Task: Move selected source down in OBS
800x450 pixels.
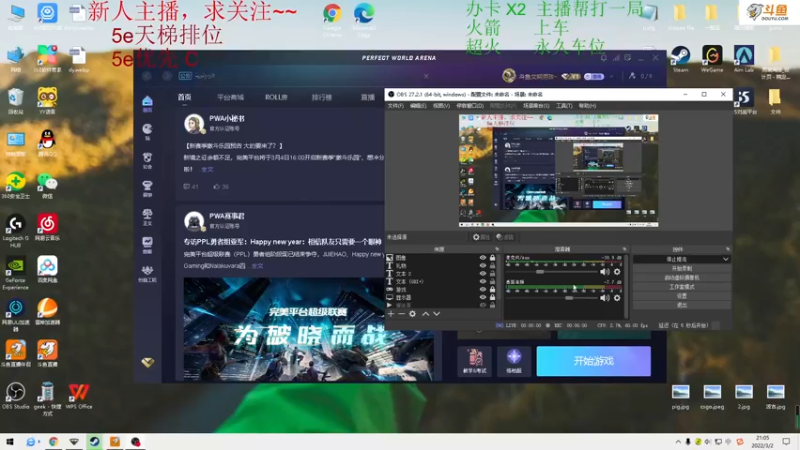Action: pyautogui.click(x=436, y=314)
